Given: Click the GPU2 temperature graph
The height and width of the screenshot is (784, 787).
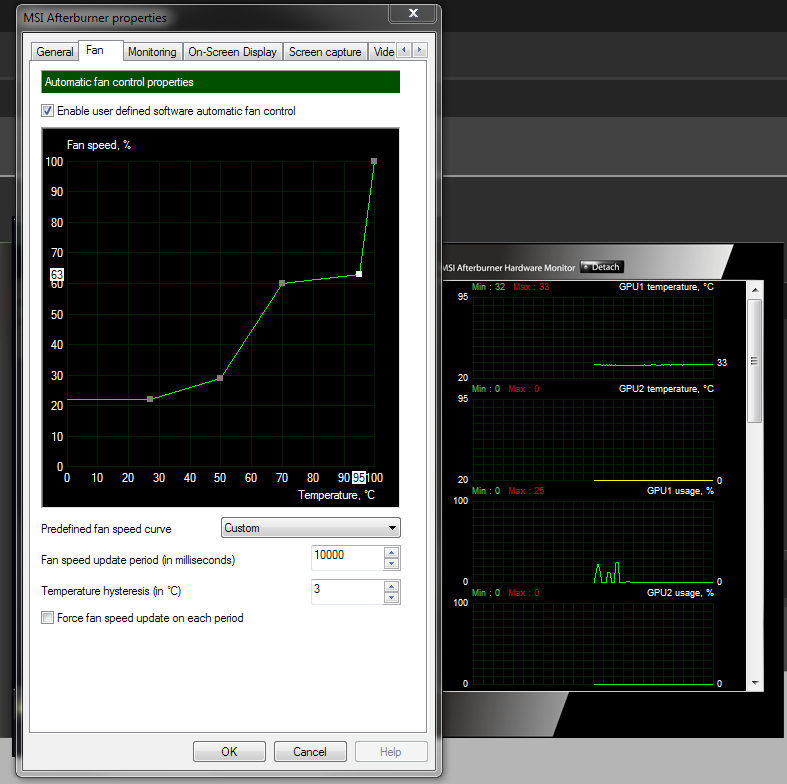Looking at the screenshot, I should coord(593,440).
